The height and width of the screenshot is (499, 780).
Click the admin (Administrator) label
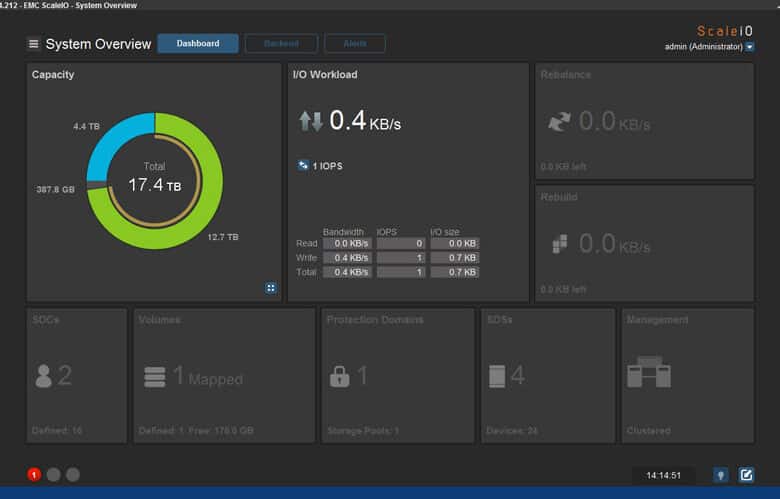703,47
